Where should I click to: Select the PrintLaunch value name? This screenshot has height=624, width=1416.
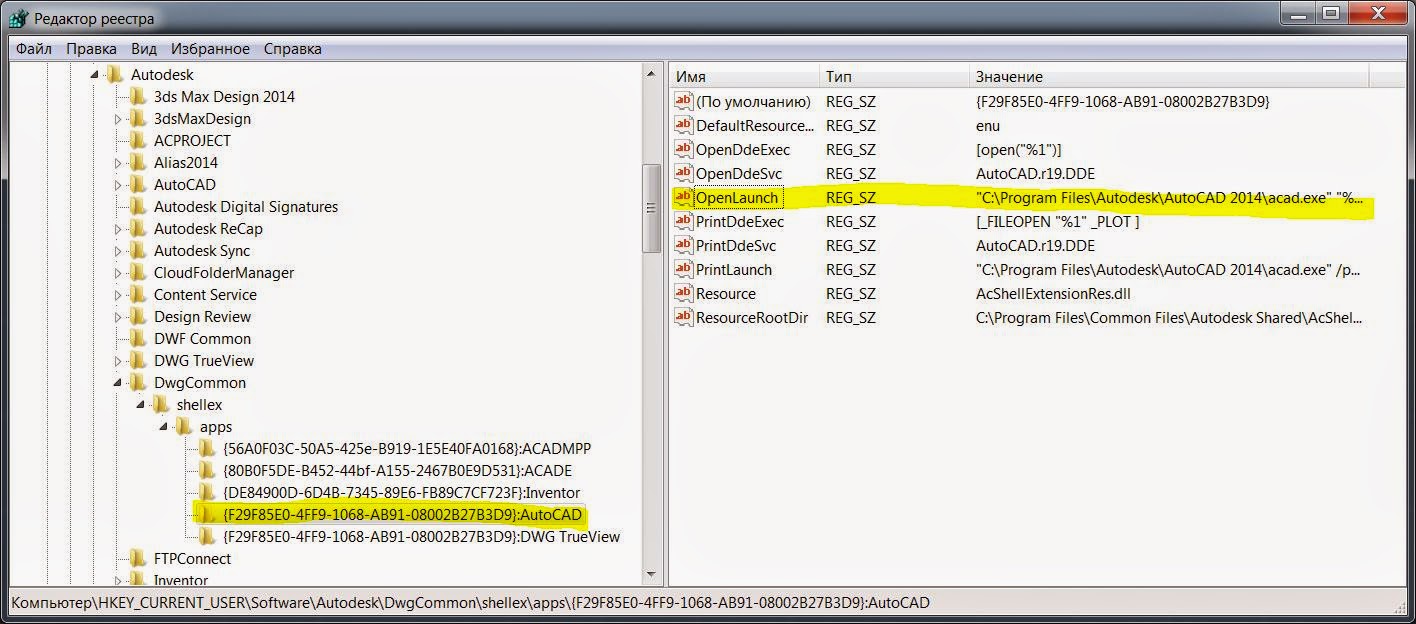click(734, 269)
